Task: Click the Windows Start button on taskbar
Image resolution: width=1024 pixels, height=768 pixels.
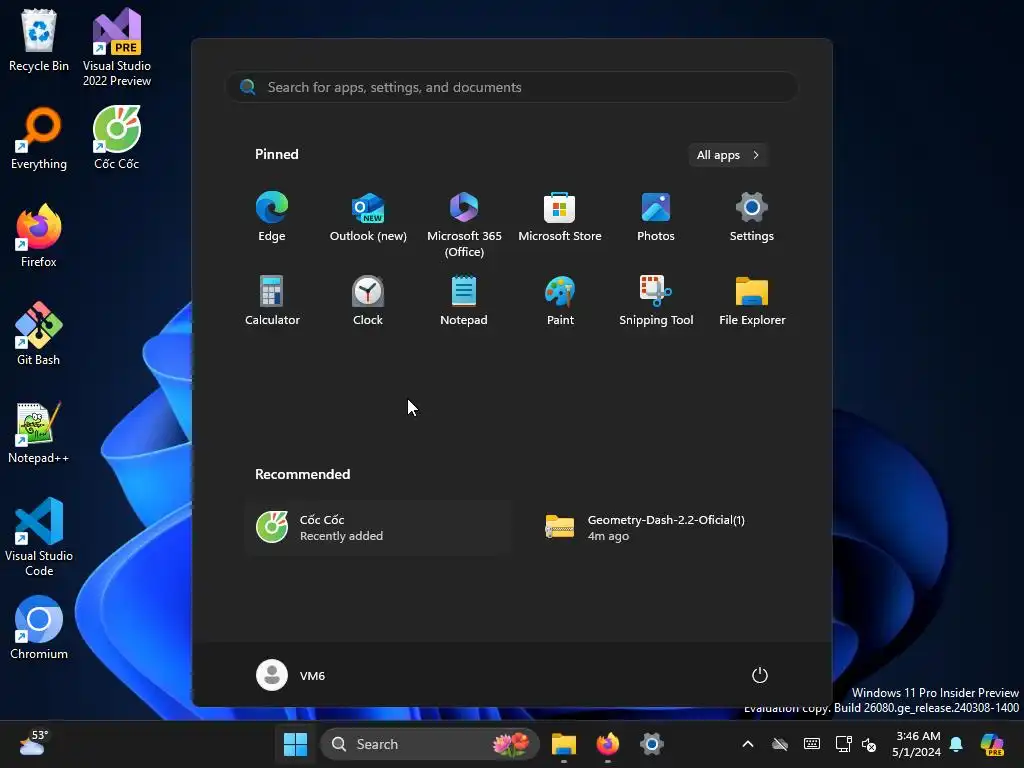Action: [295, 744]
